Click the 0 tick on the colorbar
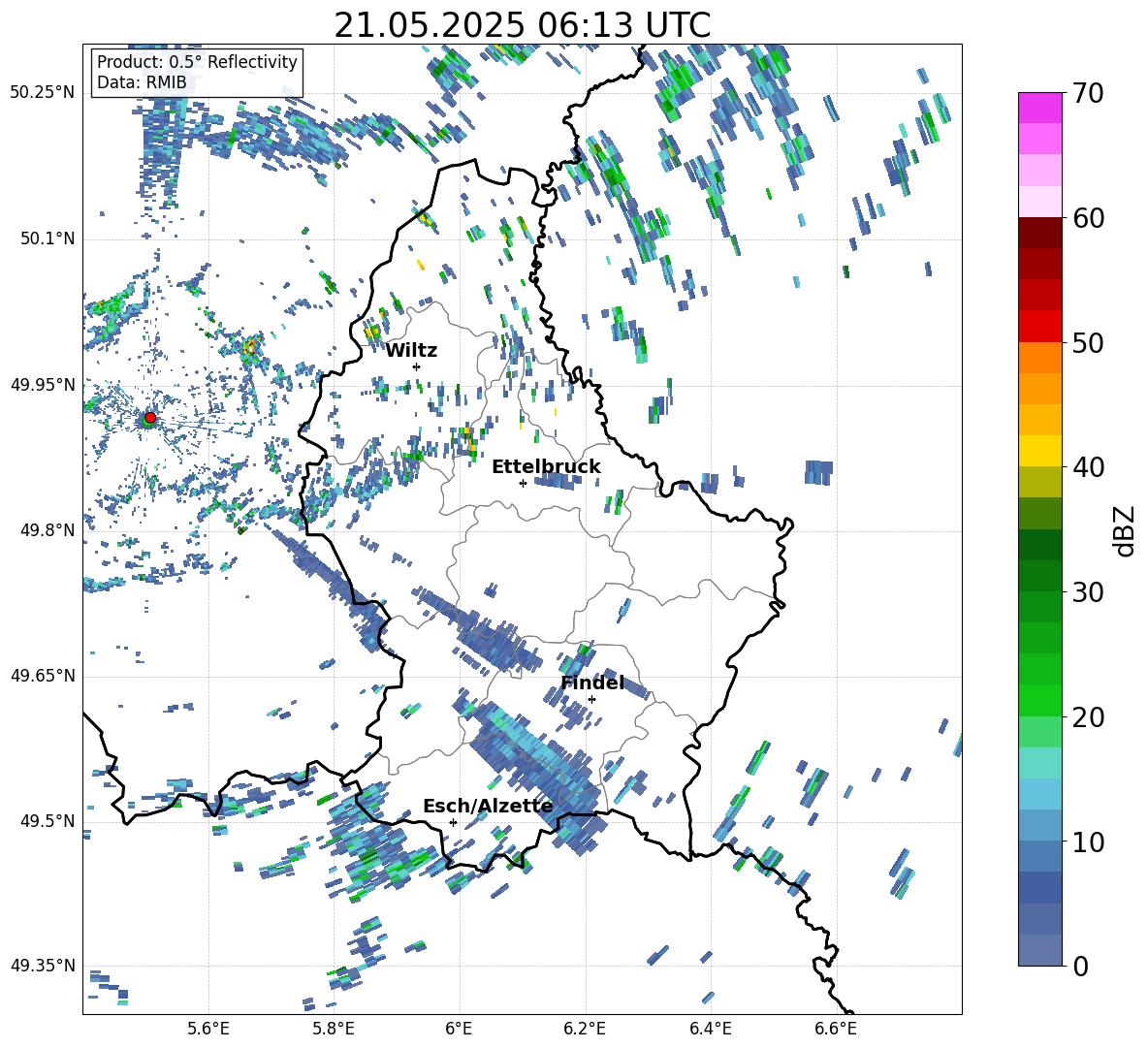This screenshot has height=1048, width=1148. click(1080, 966)
